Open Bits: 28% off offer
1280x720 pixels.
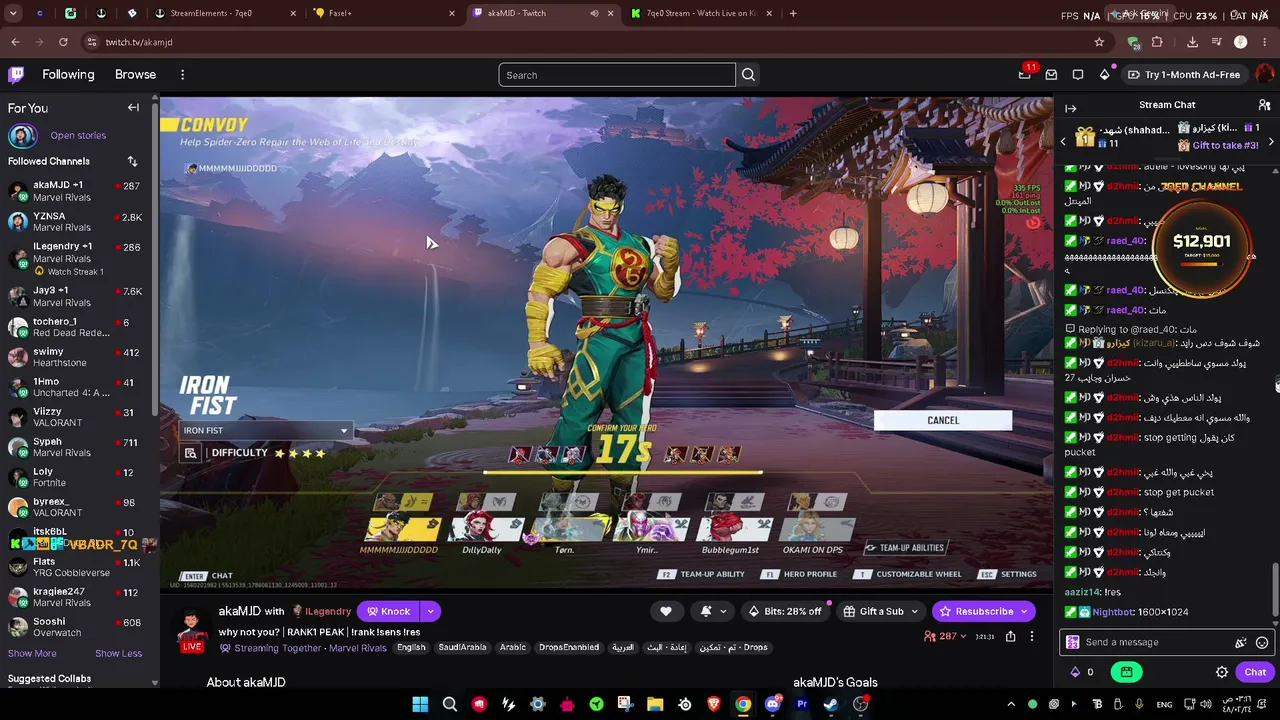click(785, 612)
